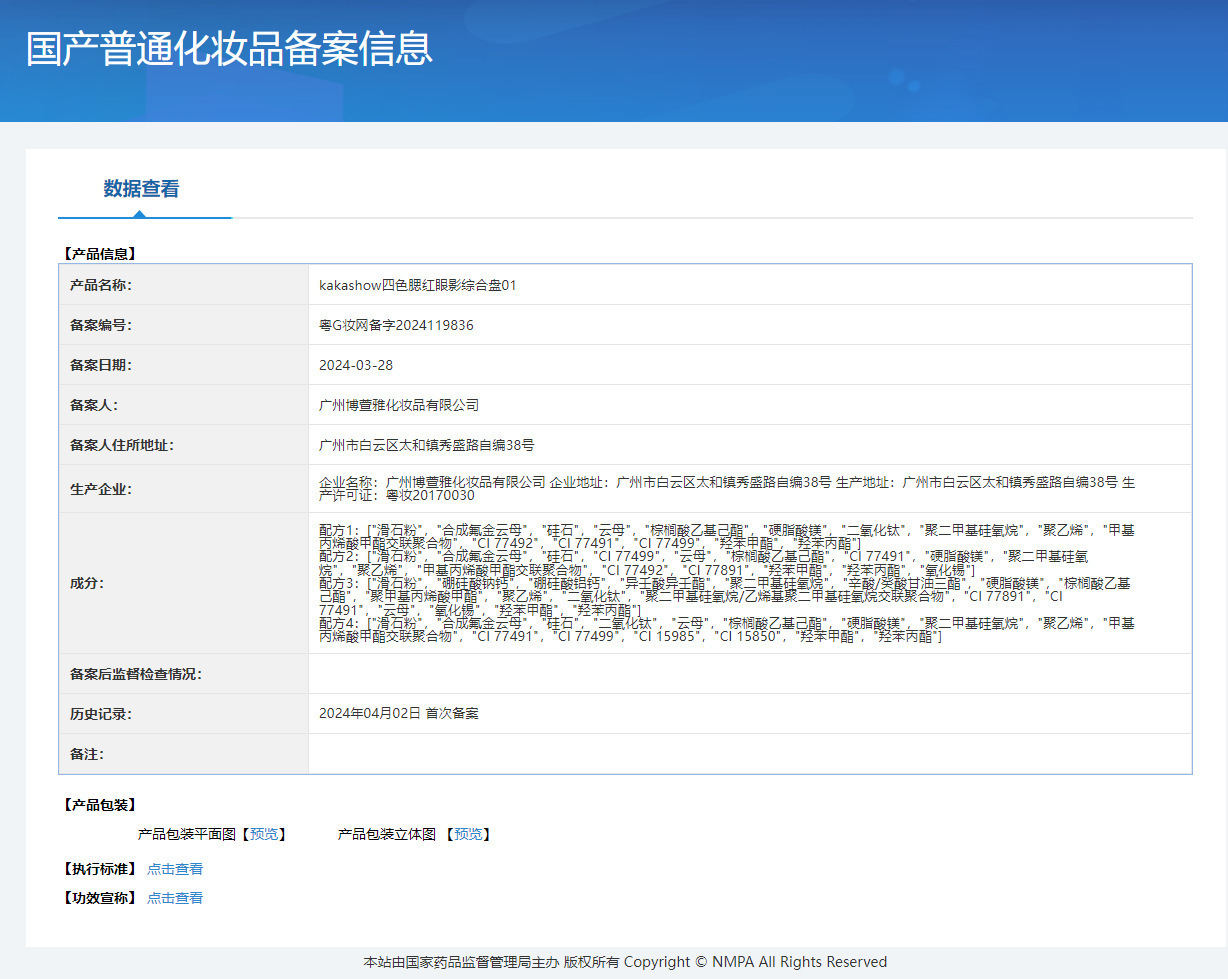Click the 【产品信息】 section heading
The height and width of the screenshot is (979, 1228).
pos(100,254)
